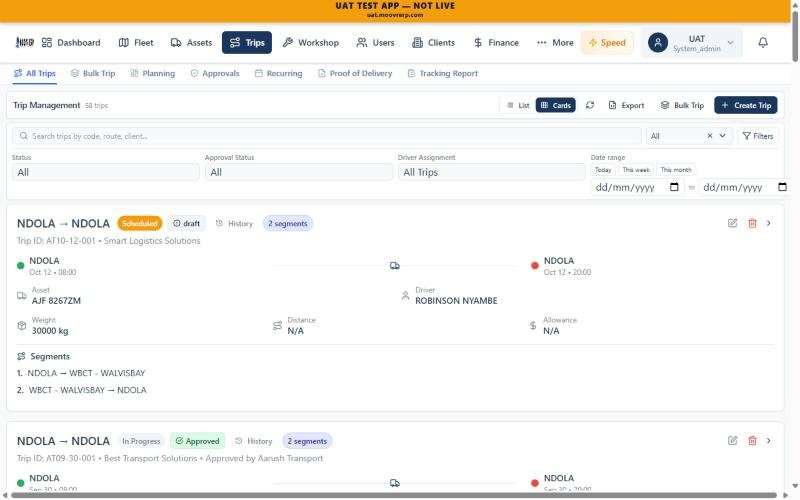Screen dimensions: 800x500
Task: Delete trip AT09-30-001
Action: (x=752, y=440)
